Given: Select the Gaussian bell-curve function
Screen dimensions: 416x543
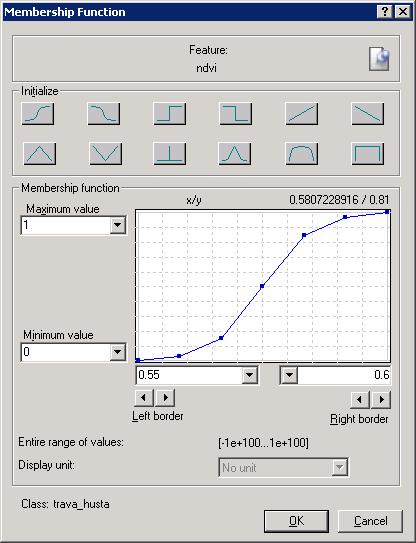Looking at the screenshot, I should (234, 153).
